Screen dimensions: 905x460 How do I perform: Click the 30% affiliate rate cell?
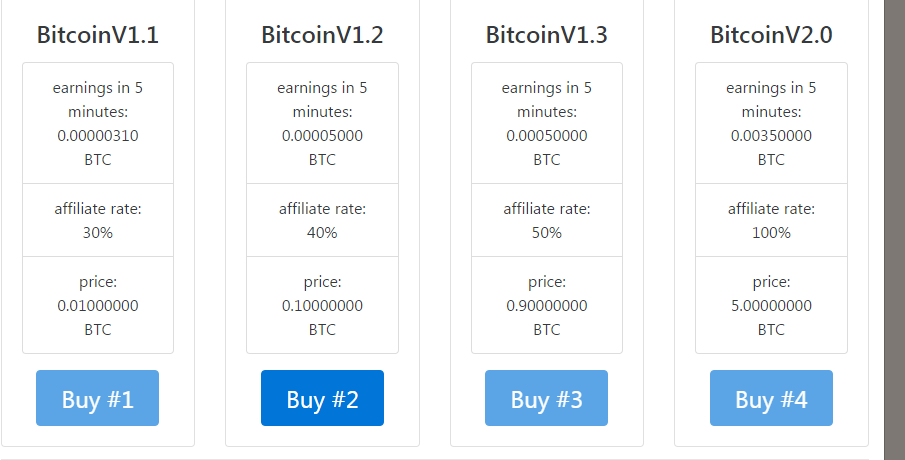pos(98,220)
